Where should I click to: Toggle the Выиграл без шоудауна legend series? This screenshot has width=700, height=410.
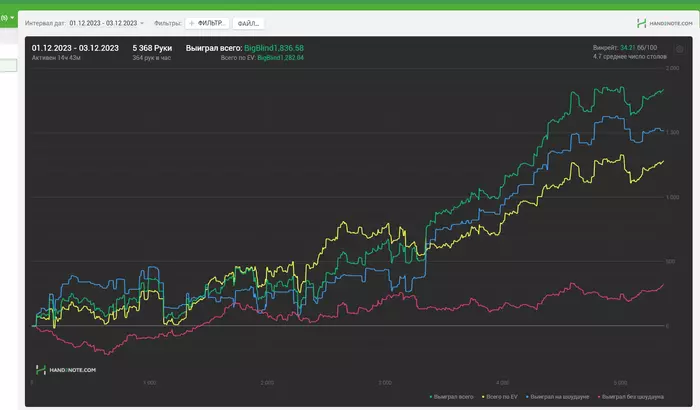point(630,397)
